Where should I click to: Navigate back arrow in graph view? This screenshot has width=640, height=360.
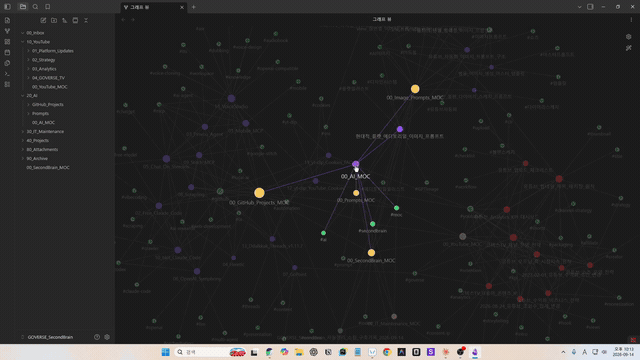coord(123,19)
